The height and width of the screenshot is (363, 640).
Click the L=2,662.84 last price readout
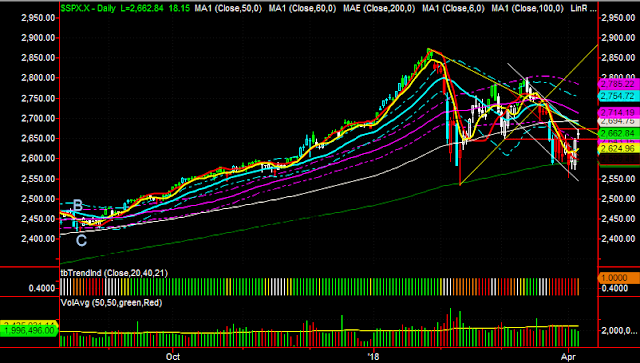[x=142, y=8]
